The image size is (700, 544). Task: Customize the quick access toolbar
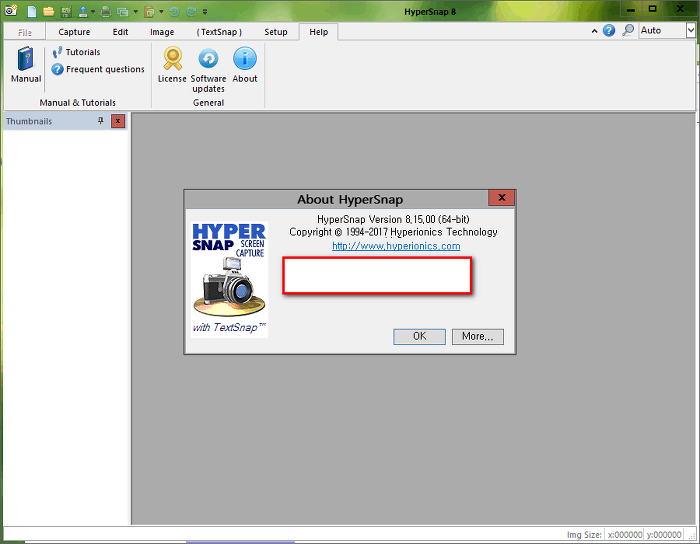pos(205,12)
